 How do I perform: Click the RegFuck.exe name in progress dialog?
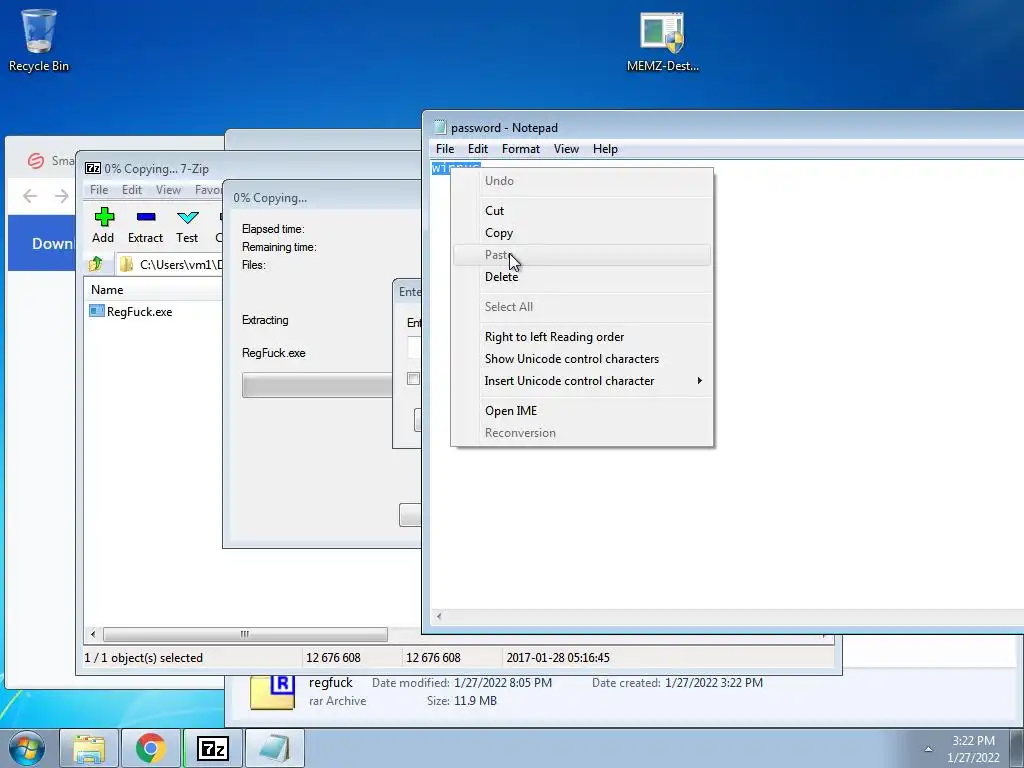click(x=273, y=353)
